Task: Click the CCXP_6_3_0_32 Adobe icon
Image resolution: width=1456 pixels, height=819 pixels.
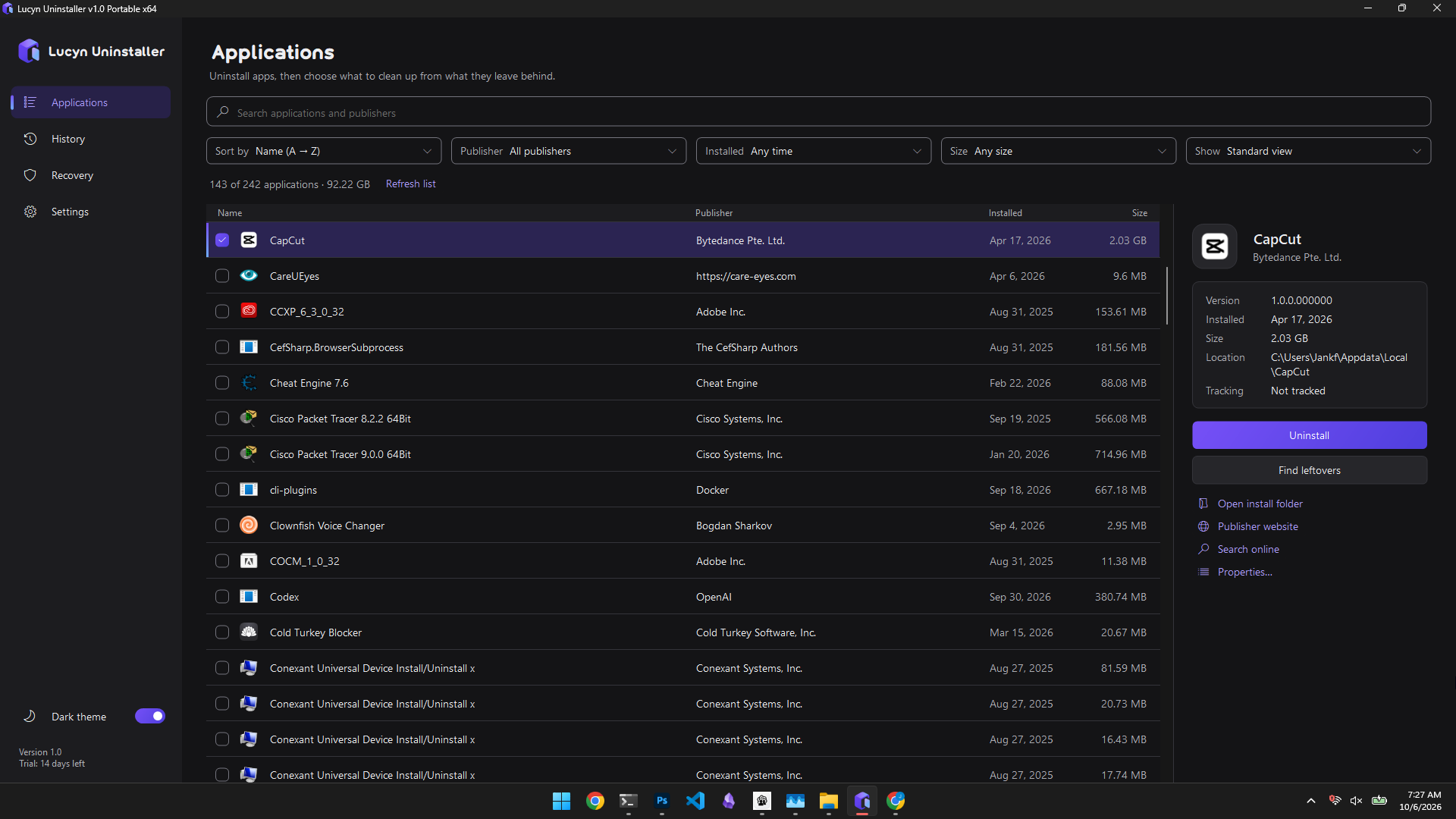Action: pyautogui.click(x=249, y=311)
